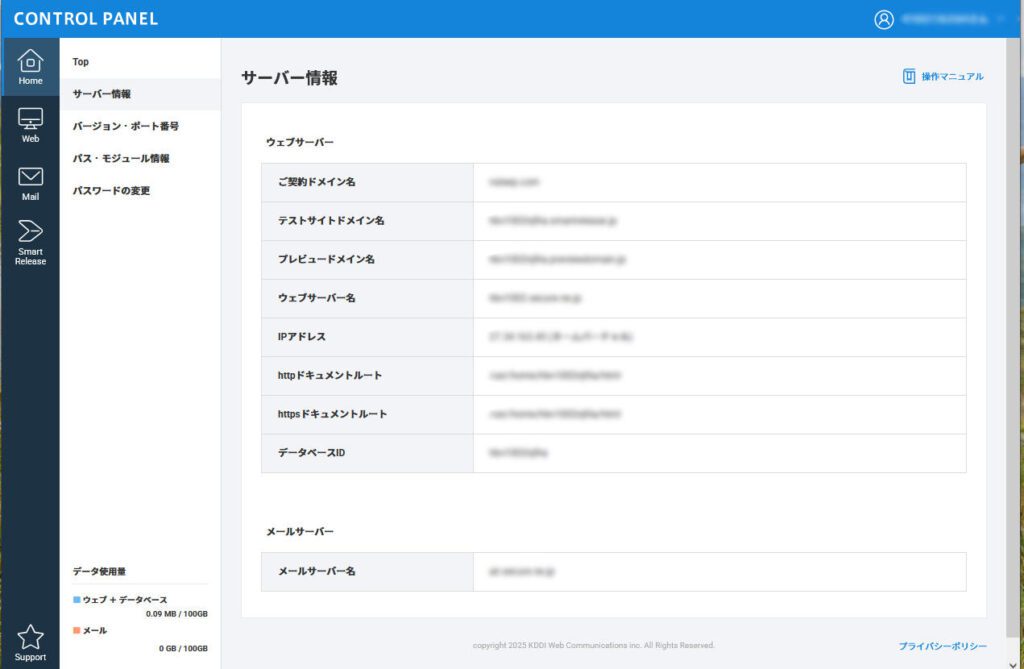
Task: Click the 0 GB / 100GB usage value
Action: coord(183,649)
